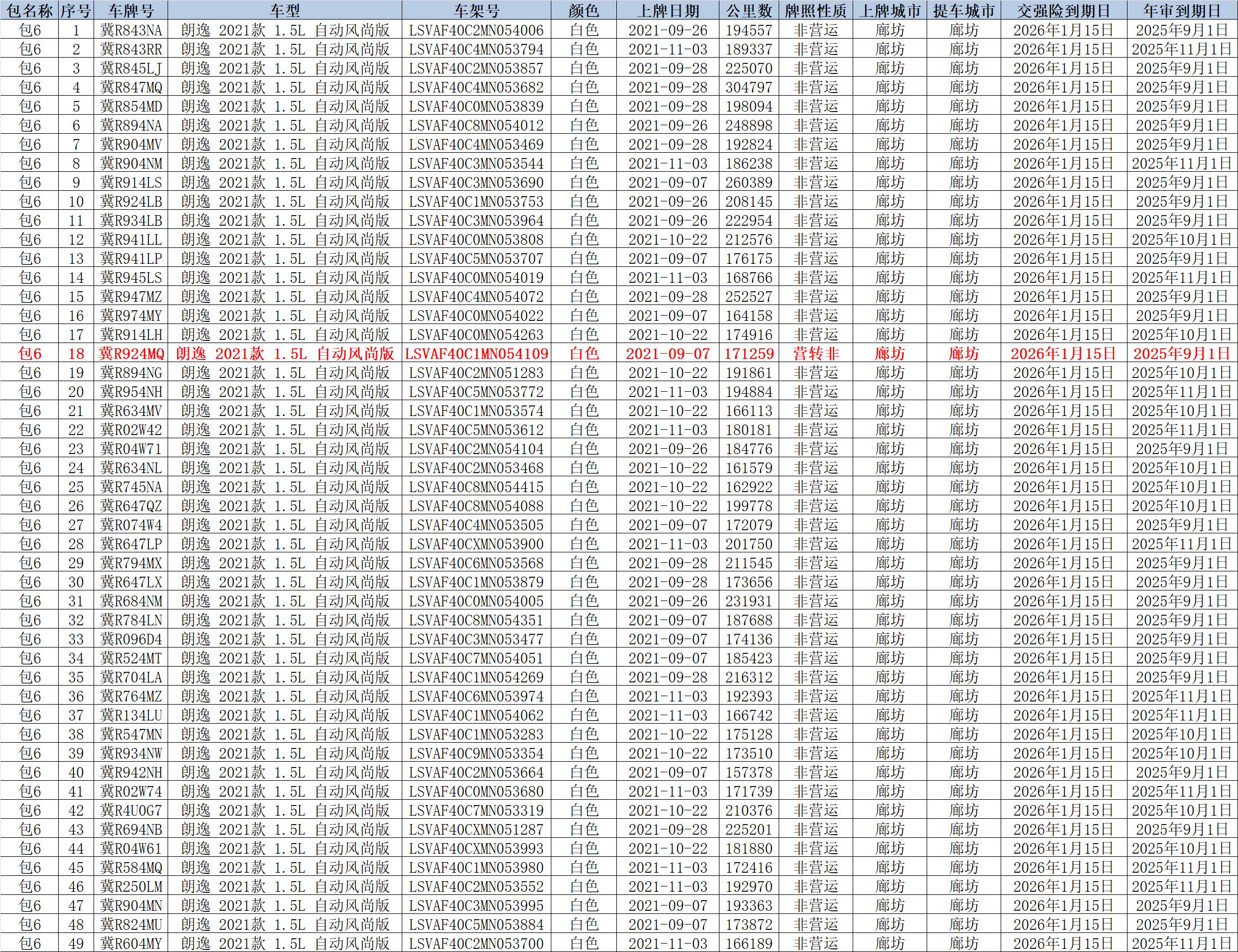Click the 牌照性质 header cell
The width and height of the screenshot is (1238, 952).
pos(816,10)
